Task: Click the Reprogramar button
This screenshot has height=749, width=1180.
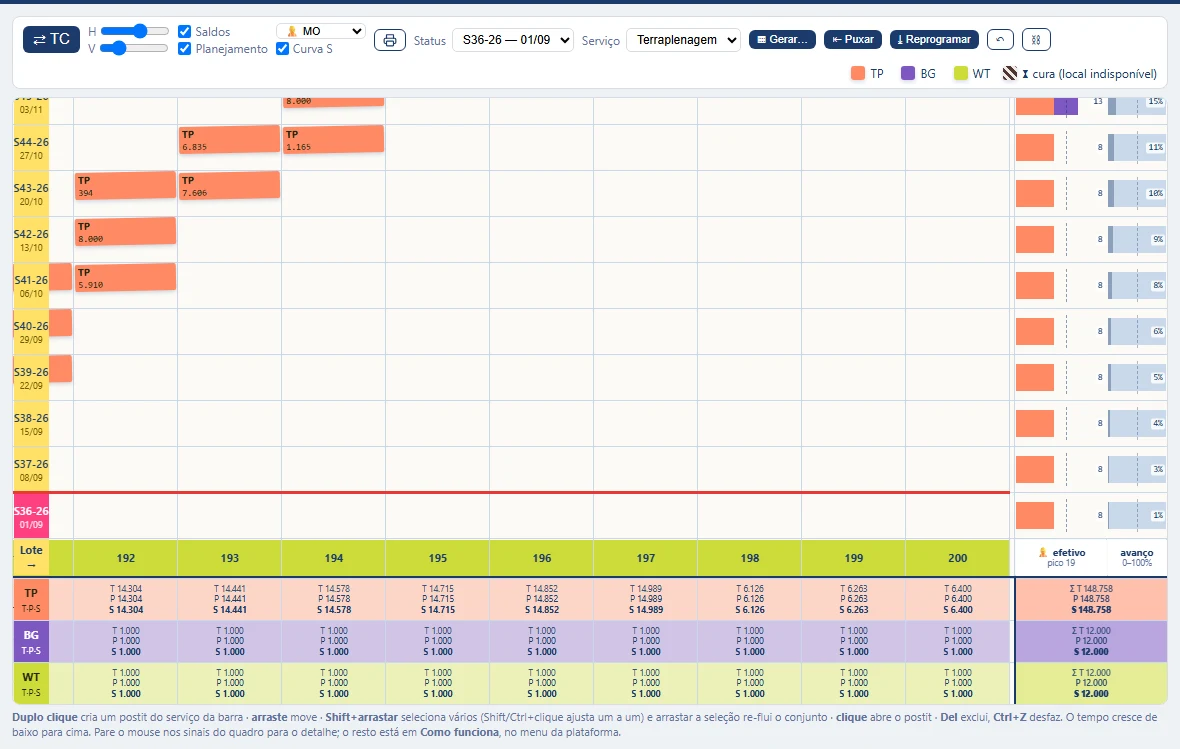Action: click(x=934, y=39)
